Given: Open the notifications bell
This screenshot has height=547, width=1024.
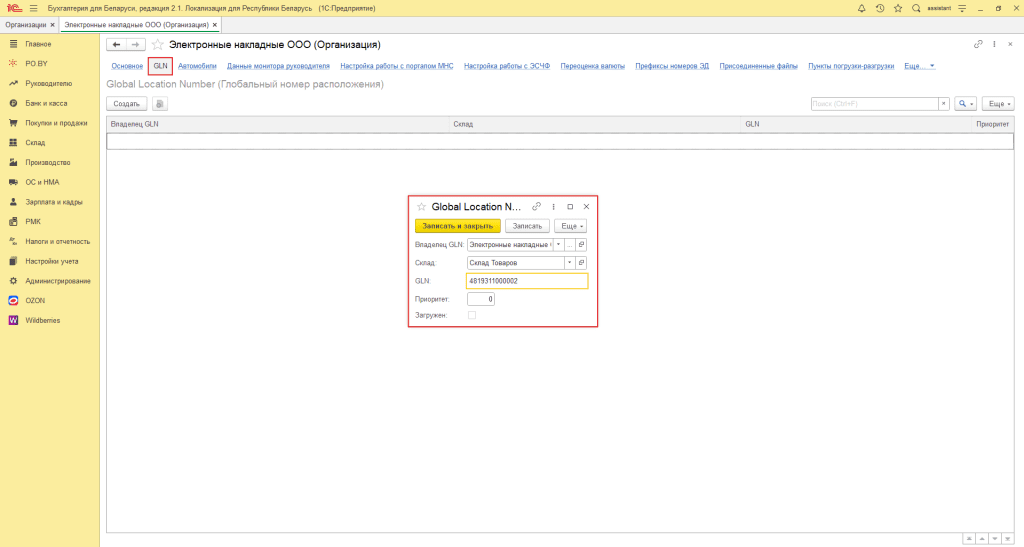Looking at the screenshot, I should pos(861,8).
